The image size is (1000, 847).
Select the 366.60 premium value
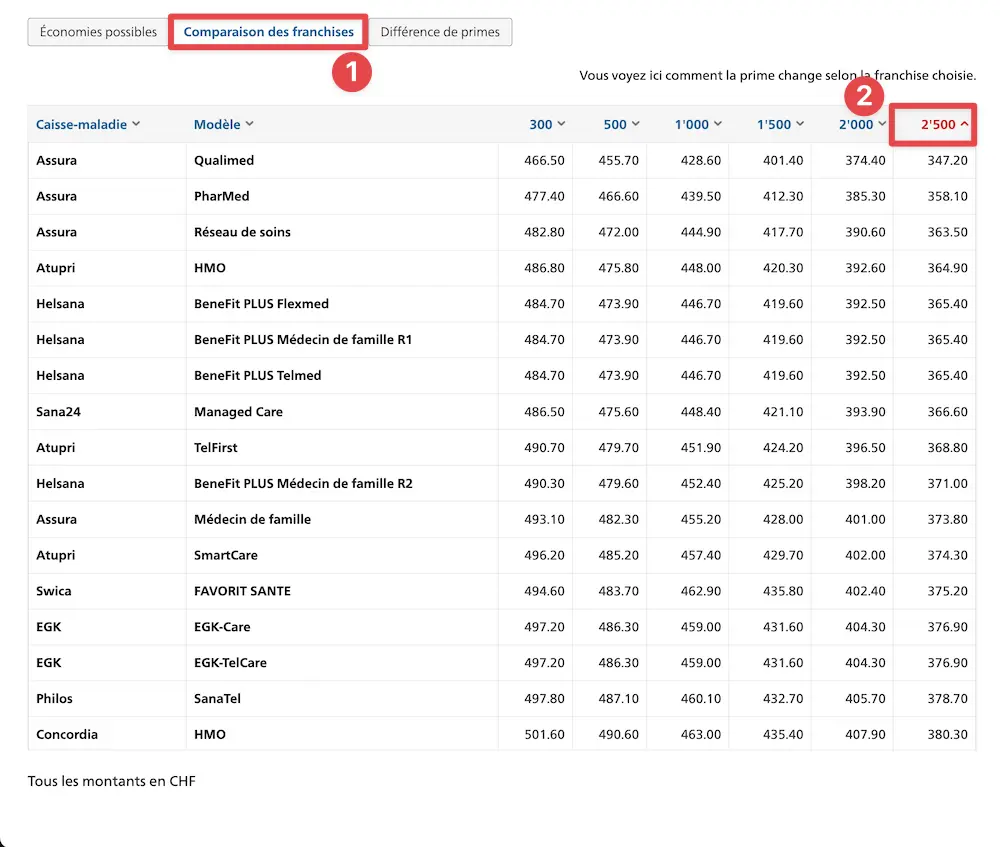pos(948,412)
